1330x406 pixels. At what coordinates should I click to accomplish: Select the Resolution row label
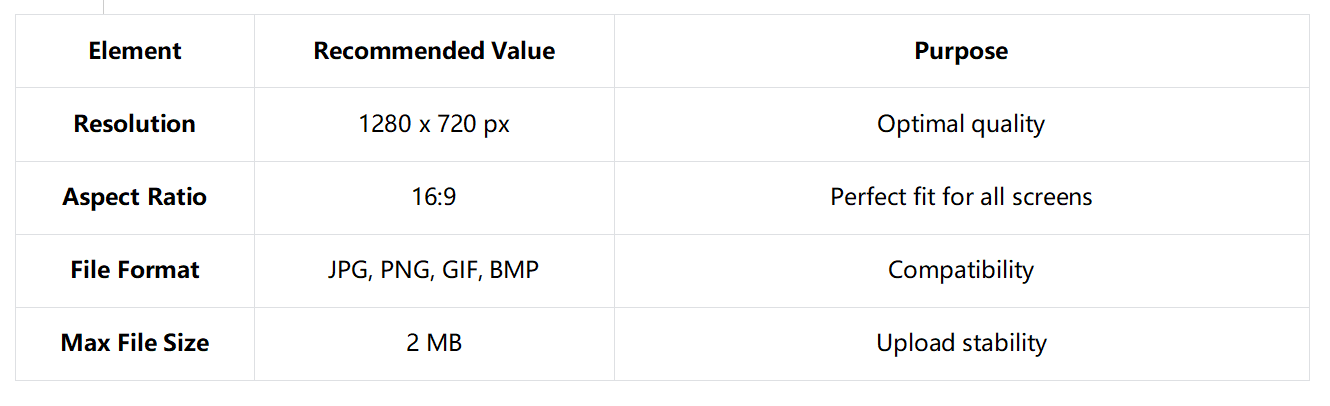135,124
